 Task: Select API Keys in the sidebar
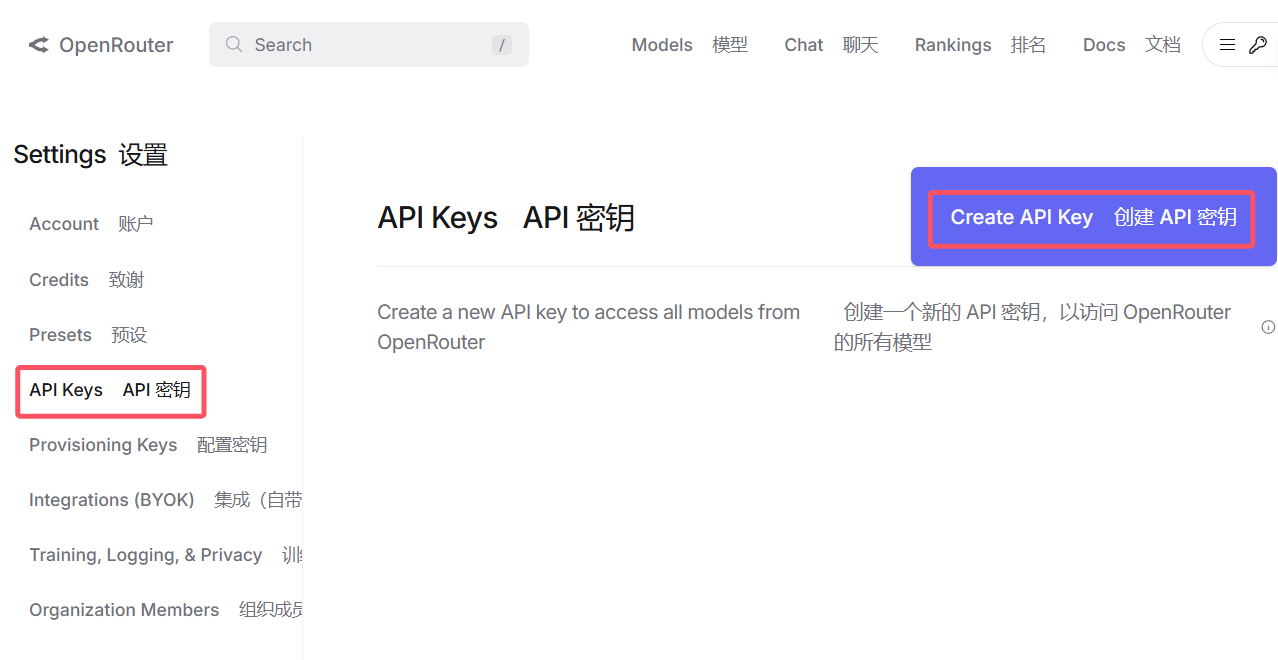pos(66,390)
